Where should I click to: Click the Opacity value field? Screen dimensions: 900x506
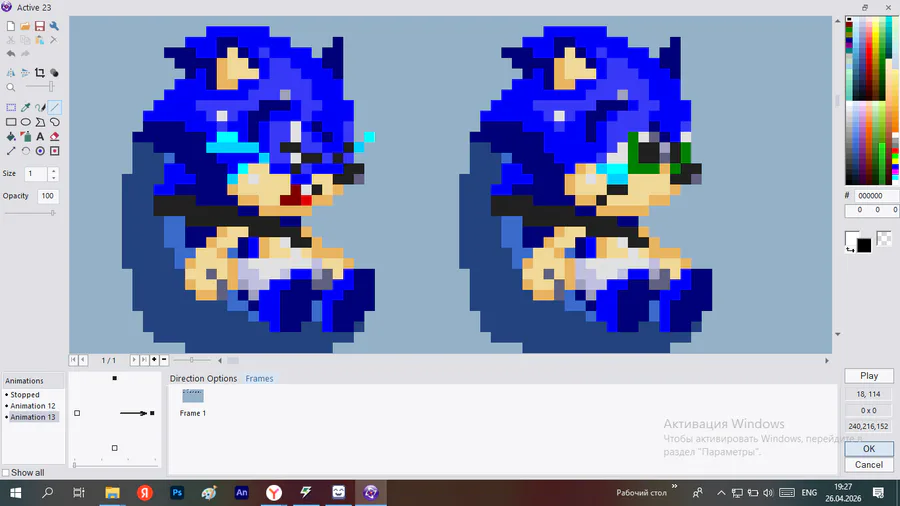click(48, 196)
